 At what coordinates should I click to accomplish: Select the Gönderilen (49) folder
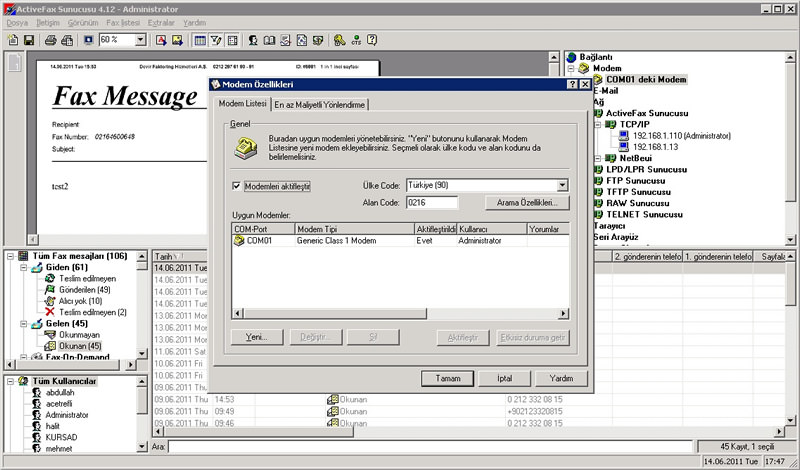click(84, 290)
